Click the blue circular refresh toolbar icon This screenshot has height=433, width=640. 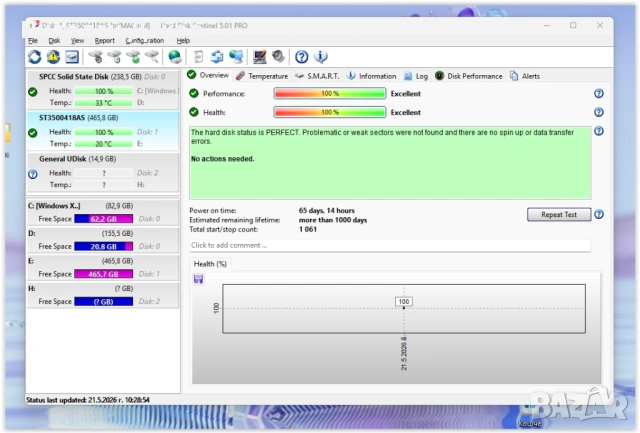[35, 57]
